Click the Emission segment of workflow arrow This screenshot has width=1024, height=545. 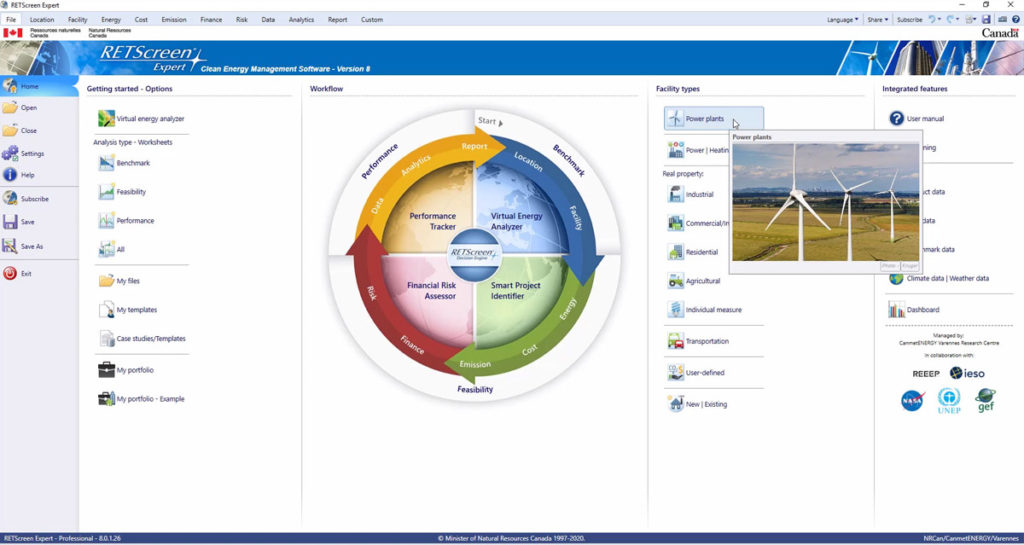coord(475,364)
